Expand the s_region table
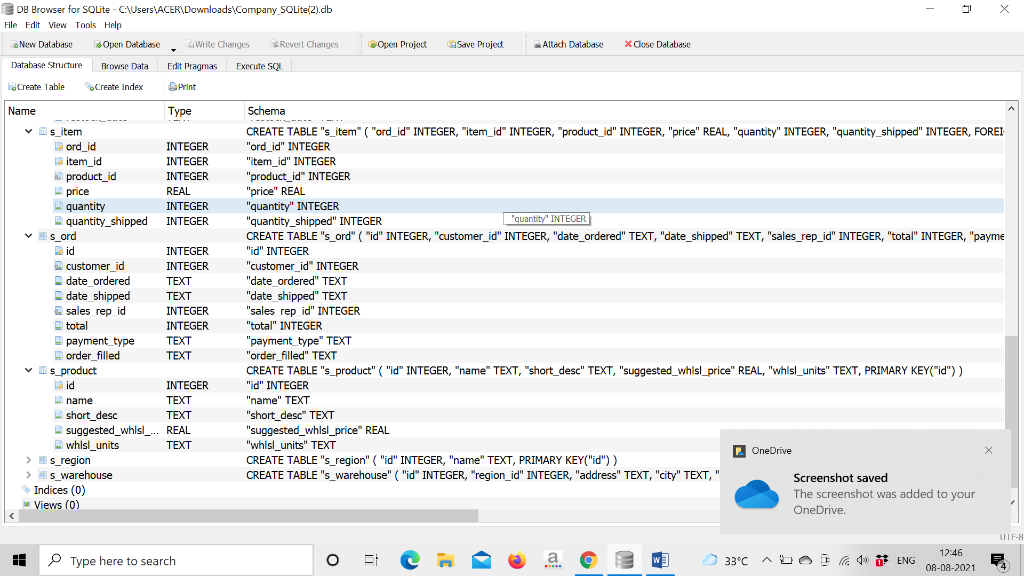Viewport: 1024px width, 576px height. pos(27,460)
